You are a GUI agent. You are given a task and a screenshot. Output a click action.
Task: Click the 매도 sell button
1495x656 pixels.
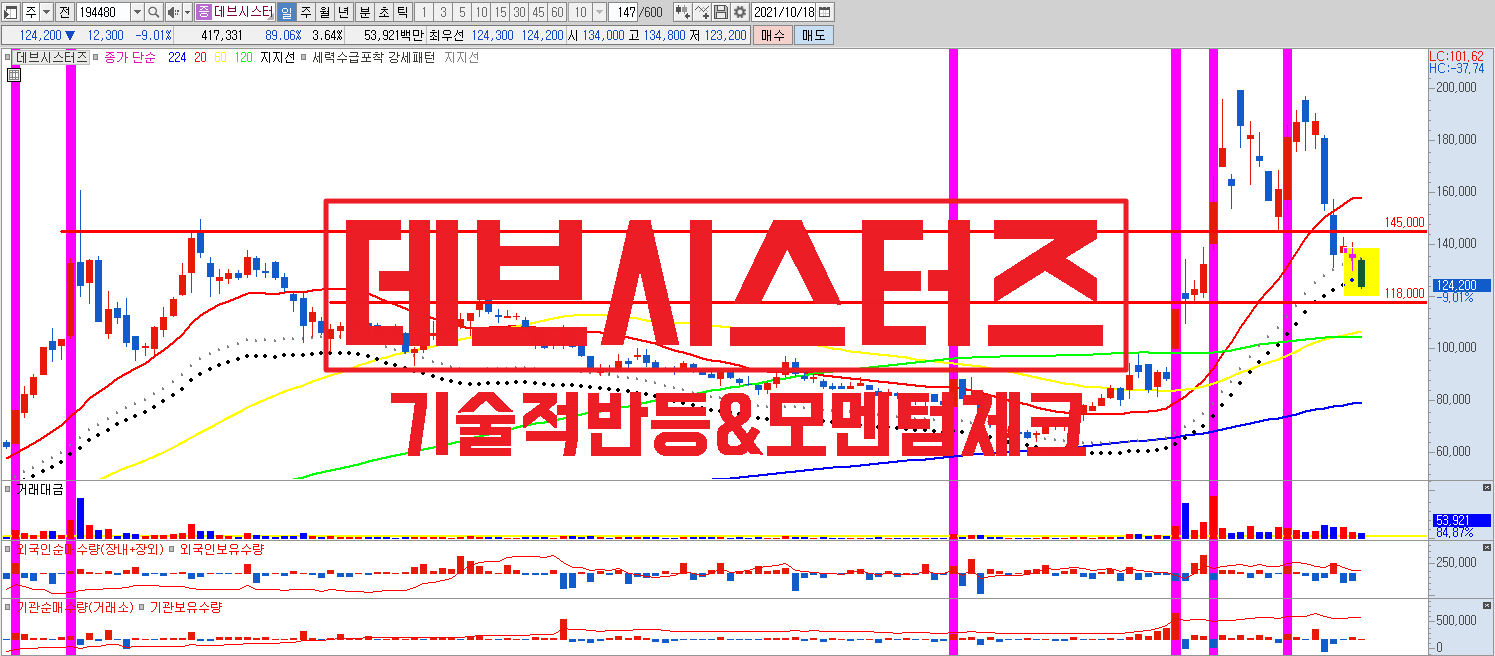[x=814, y=35]
